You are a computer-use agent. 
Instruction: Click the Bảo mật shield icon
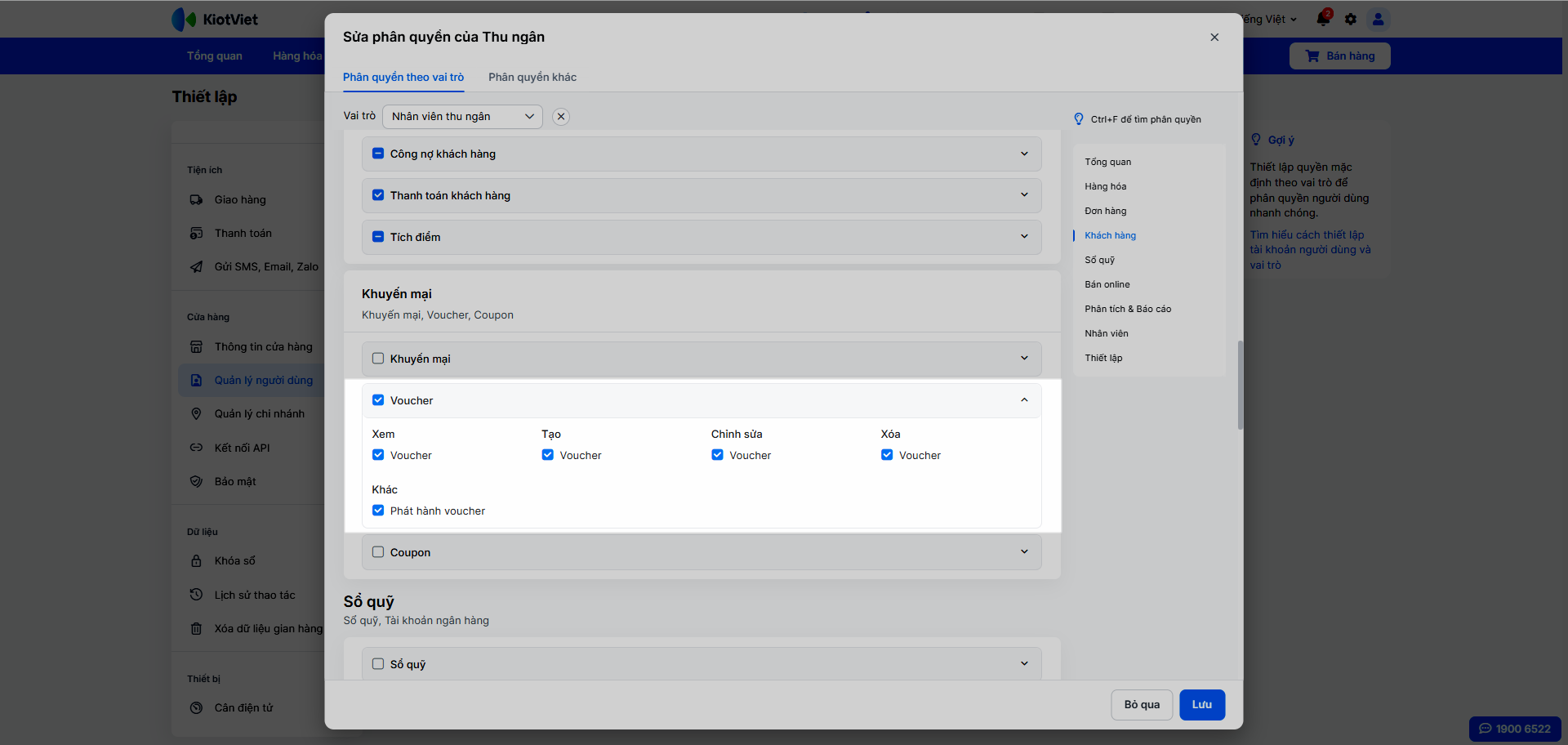click(x=196, y=482)
